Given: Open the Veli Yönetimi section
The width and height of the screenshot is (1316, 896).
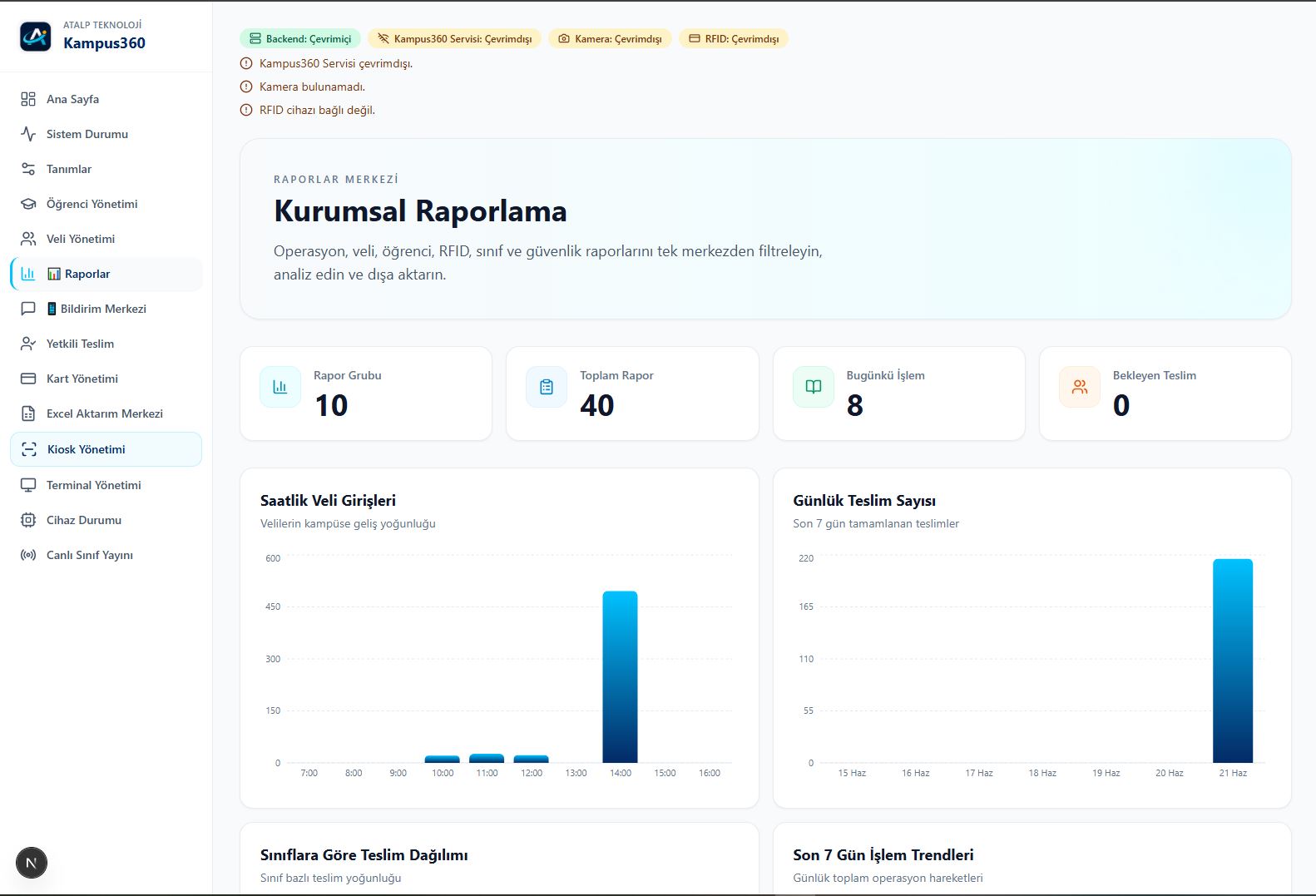Looking at the screenshot, I should click(106, 239).
